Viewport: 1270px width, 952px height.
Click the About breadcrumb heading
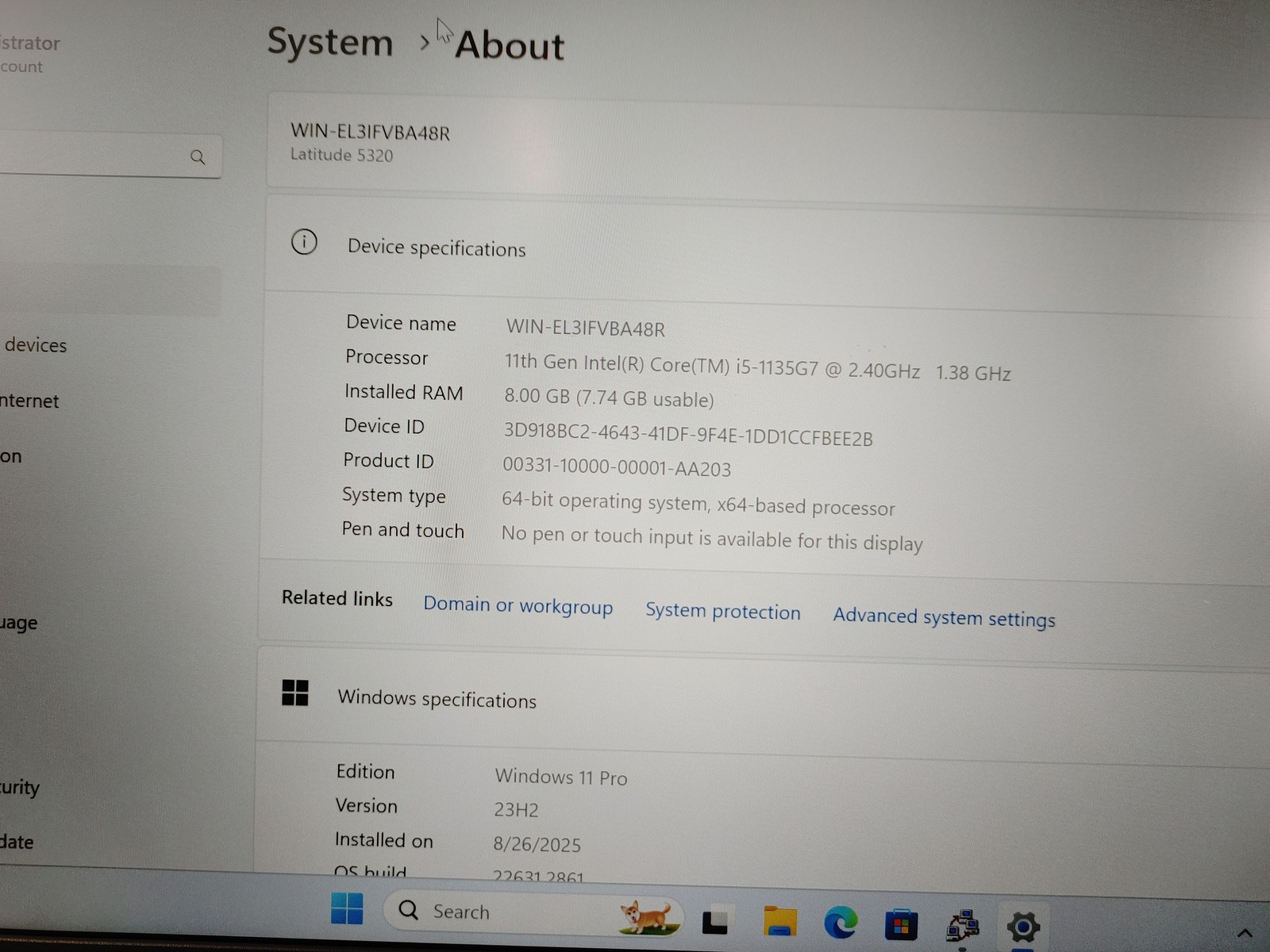pos(510,45)
